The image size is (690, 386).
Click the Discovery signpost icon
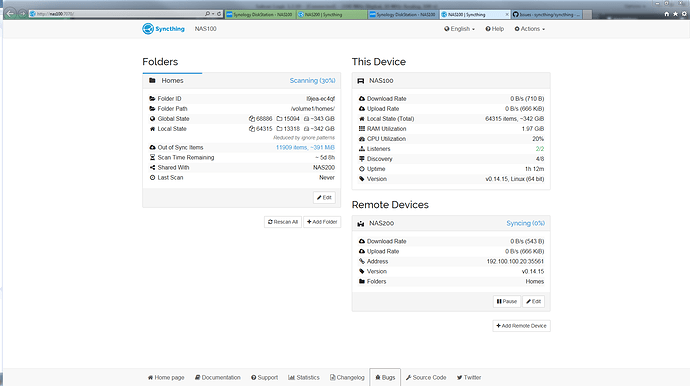tap(362, 159)
